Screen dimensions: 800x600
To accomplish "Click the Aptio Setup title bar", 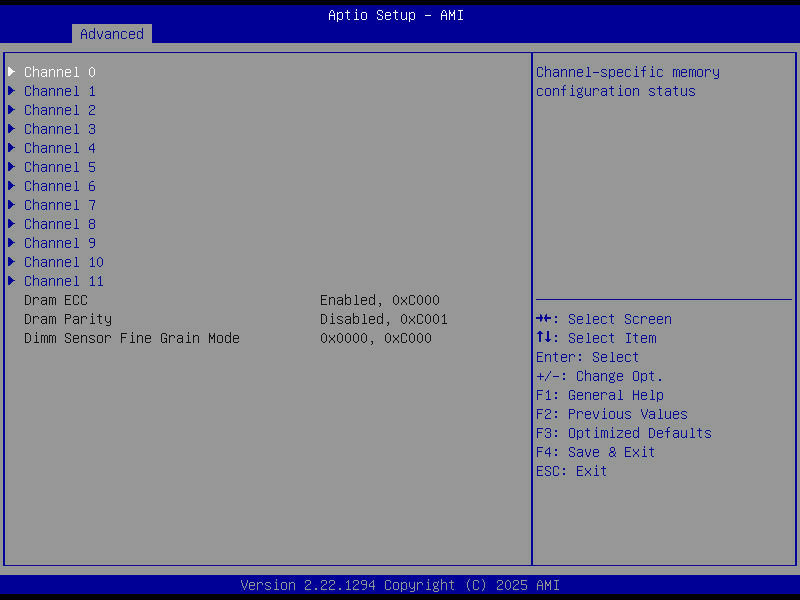I will pyautogui.click(x=395, y=14).
